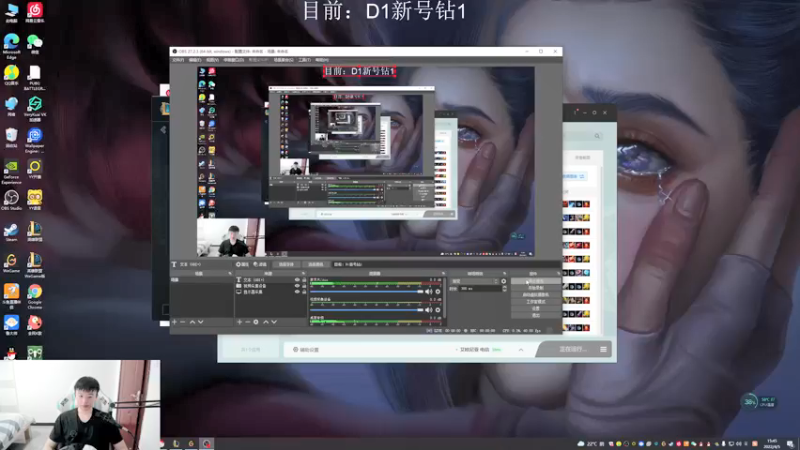
Task: Lock the display capture source
Action: pyautogui.click(x=304, y=292)
